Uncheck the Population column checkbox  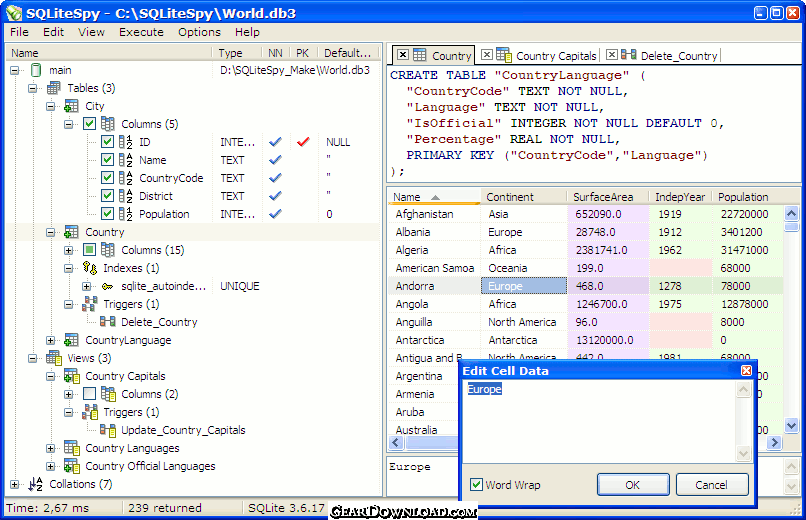click(x=107, y=214)
